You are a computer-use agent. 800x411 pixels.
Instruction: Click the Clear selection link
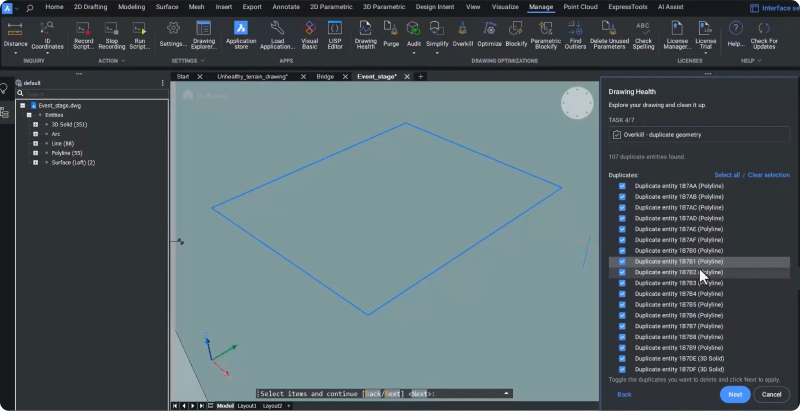[x=768, y=175]
